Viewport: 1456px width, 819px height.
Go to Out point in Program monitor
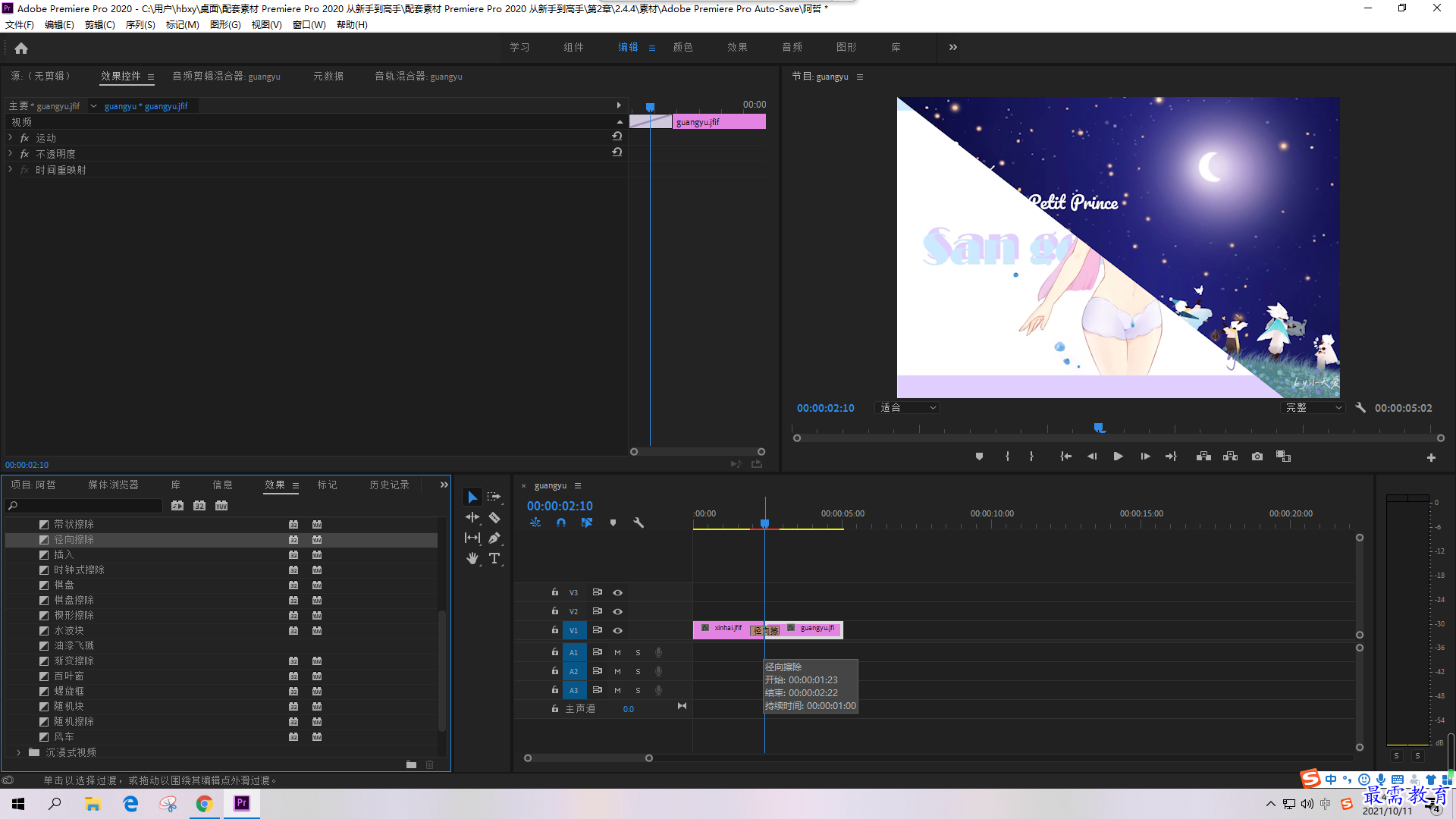1171,457
